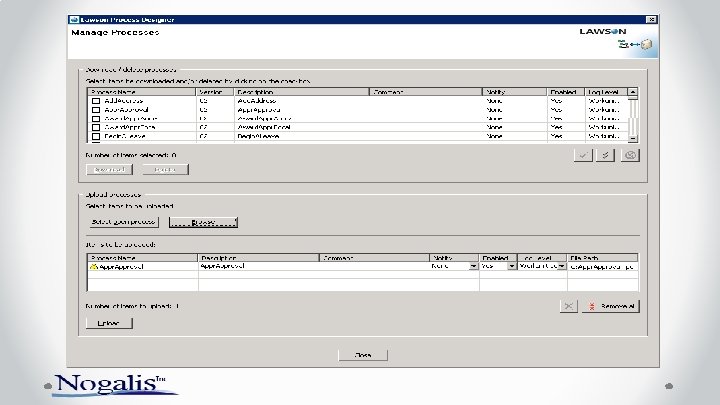Open the Notify dropdown in the upload row

pyautogui.click(x=473, y=266)
